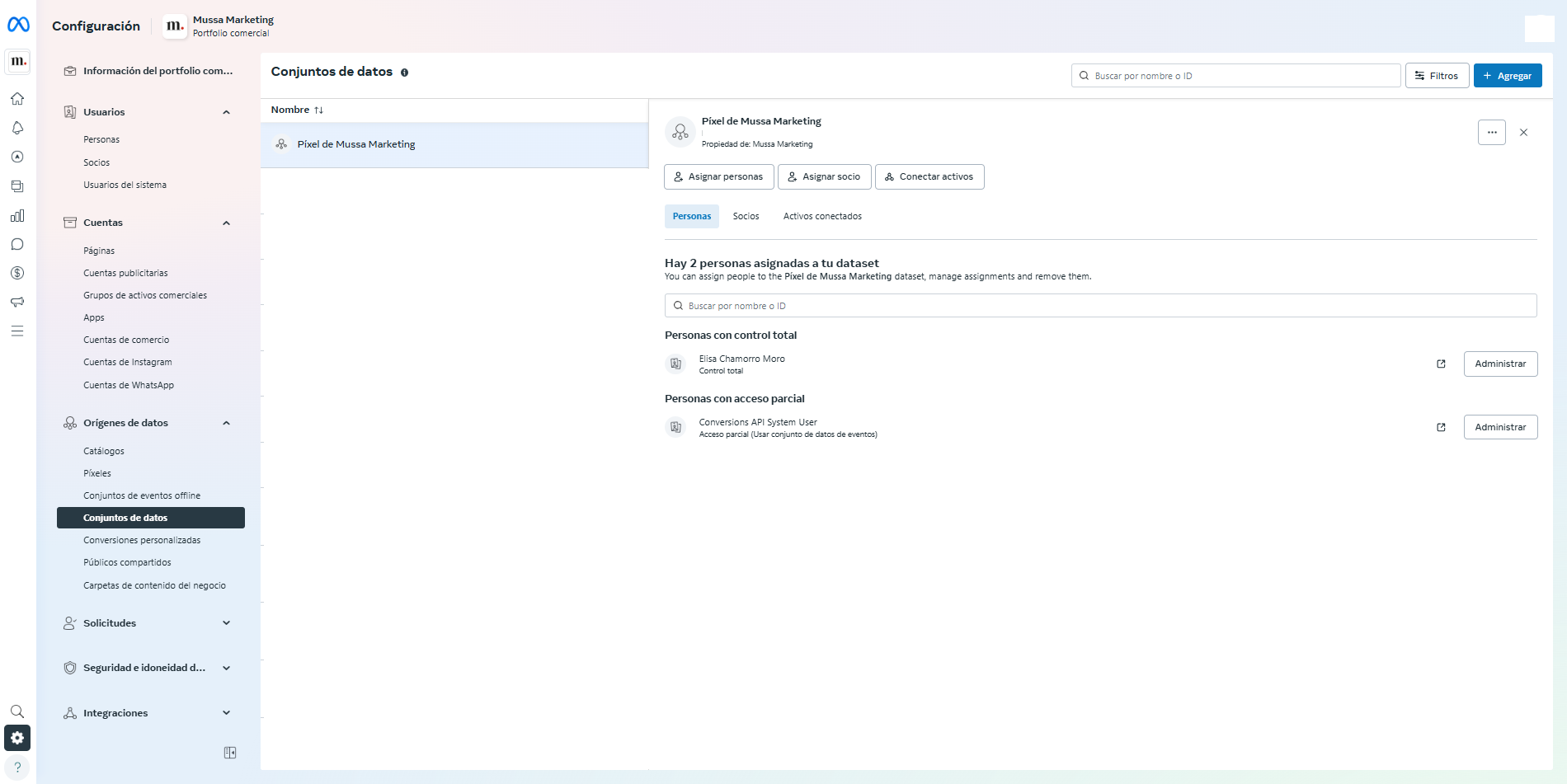Click the settings gear icon
Image resolution: width=1567 pixels, height=784 pixels.
[x=17, y=738]
